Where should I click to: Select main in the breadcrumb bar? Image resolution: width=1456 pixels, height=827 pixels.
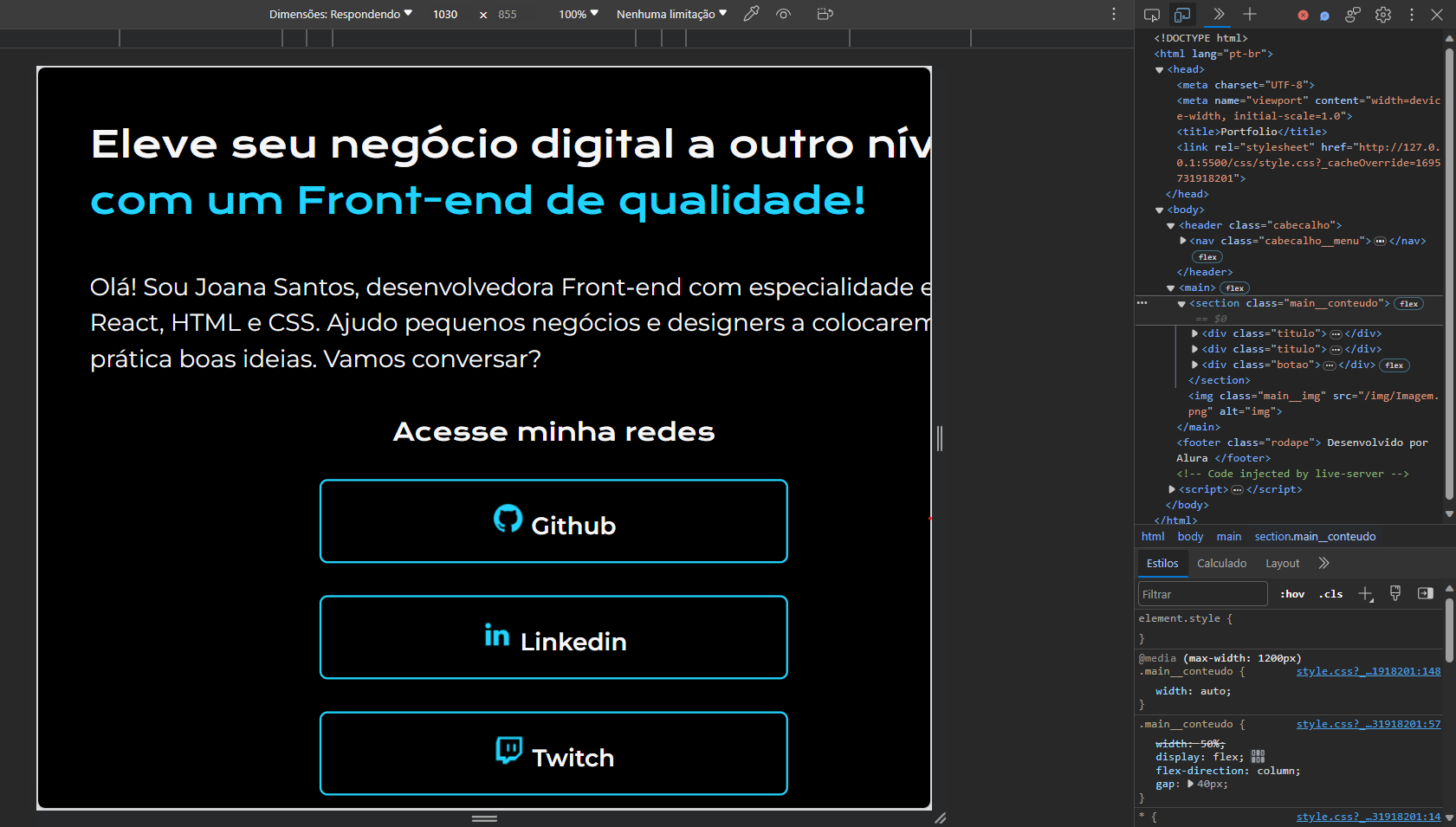(1228, 537)
